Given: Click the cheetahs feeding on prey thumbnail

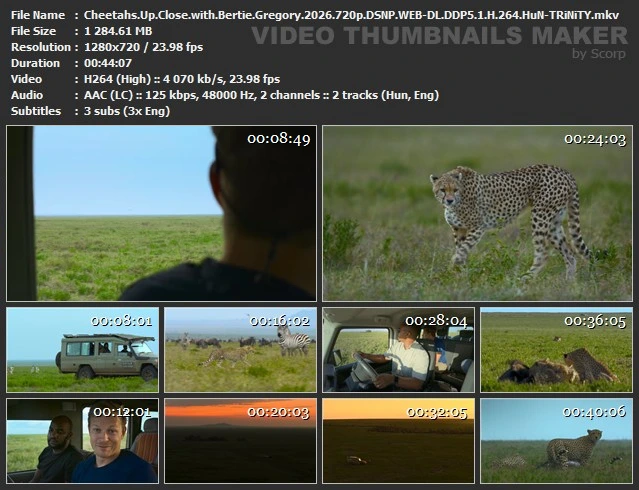Looking at the screenshot, I should [556, 350].
